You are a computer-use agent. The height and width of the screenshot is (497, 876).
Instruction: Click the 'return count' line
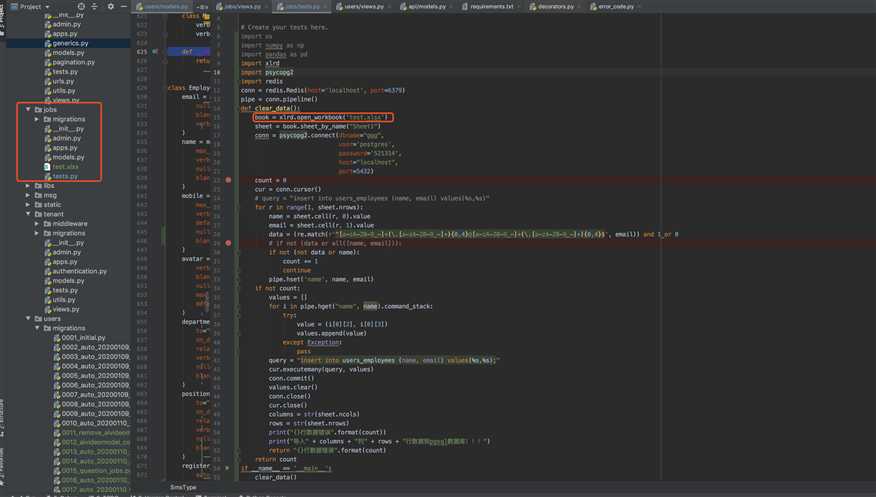pyautogui.click(x=275, y=459)
